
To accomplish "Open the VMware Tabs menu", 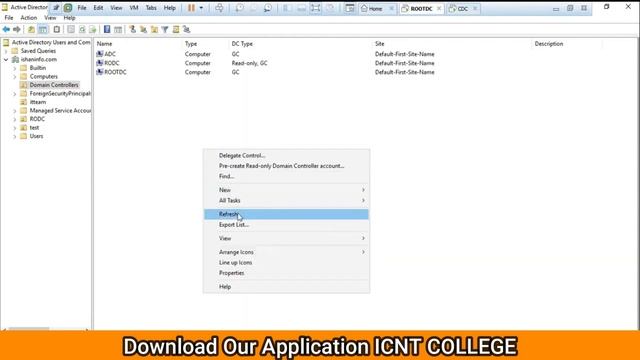I will click(151, 8).
